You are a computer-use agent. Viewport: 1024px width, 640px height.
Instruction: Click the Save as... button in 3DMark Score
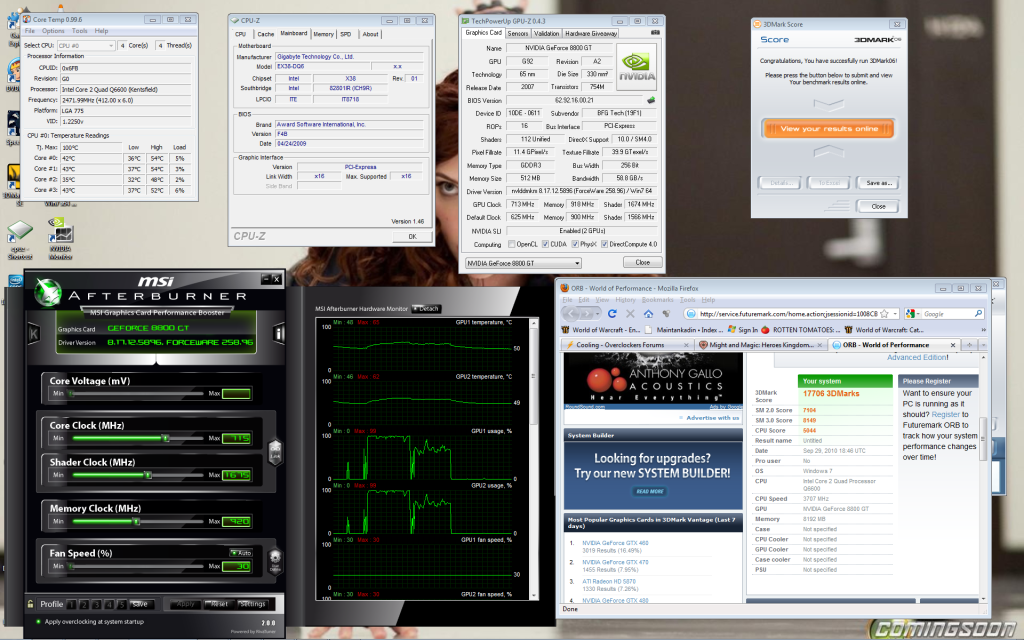click(878, 183)
